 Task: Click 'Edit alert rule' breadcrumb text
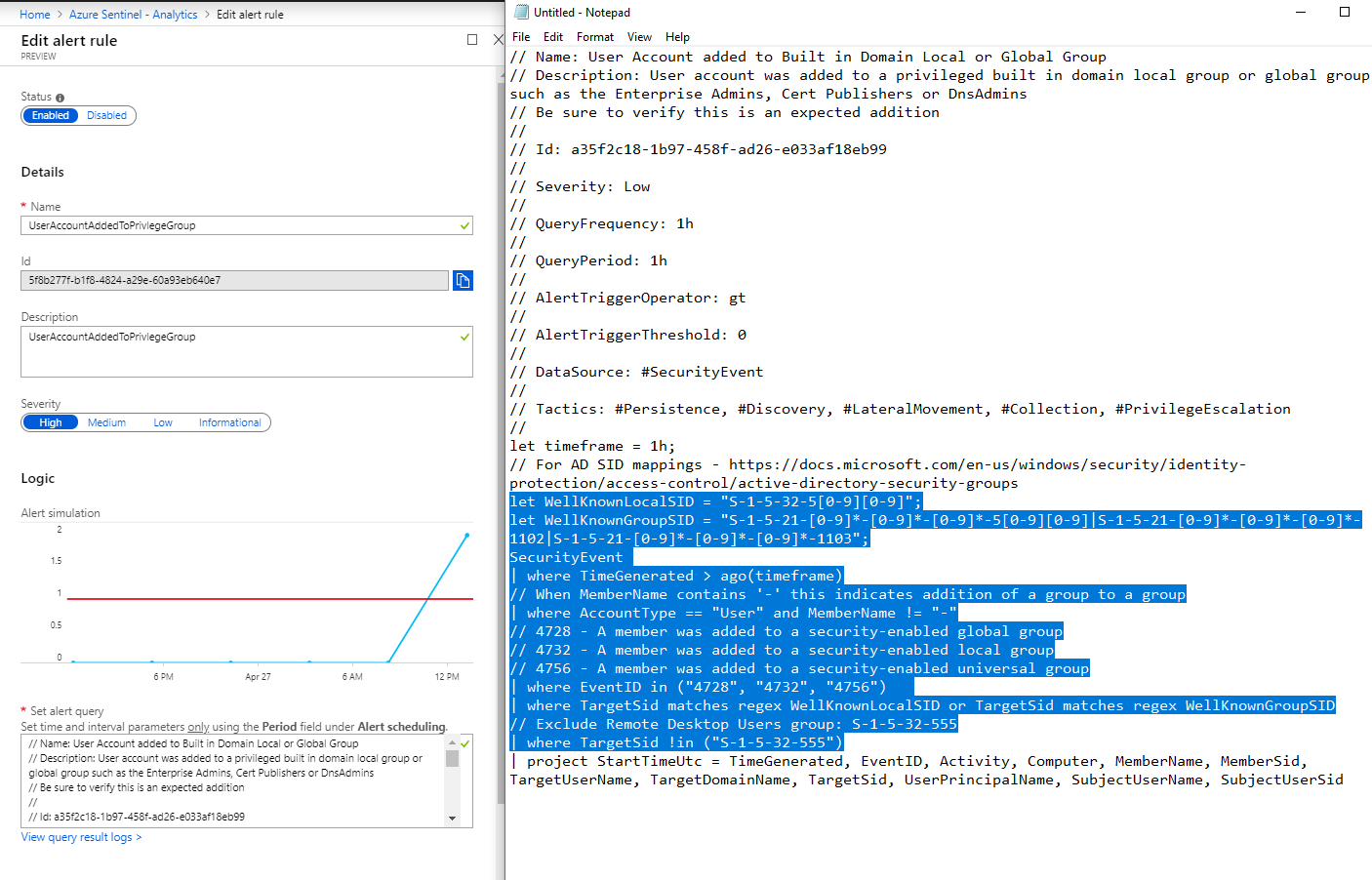[250, 15]
